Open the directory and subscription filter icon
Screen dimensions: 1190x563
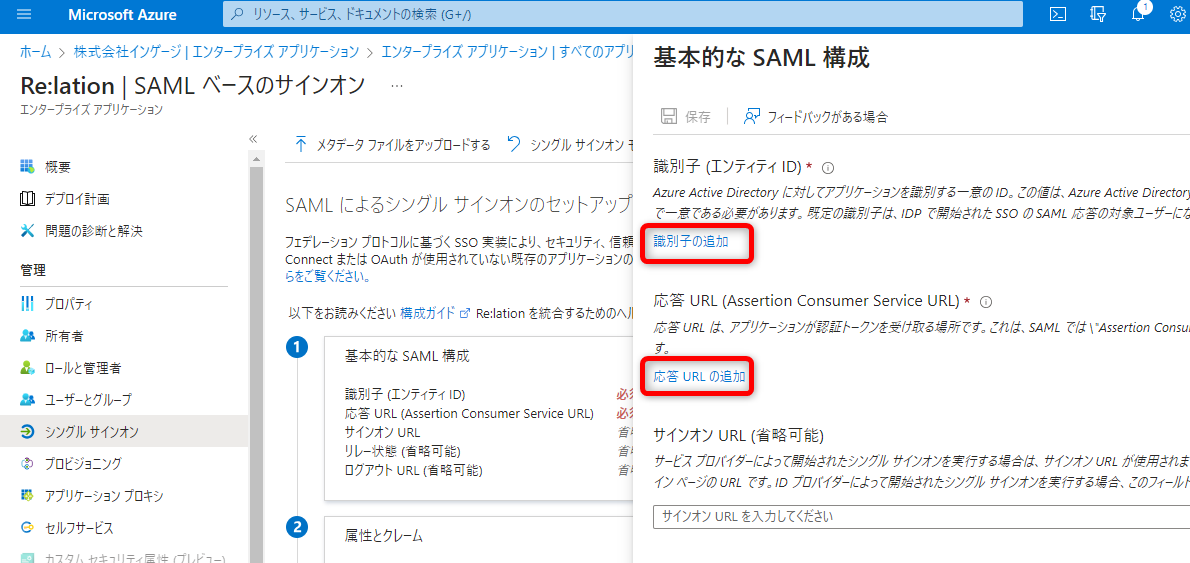[x=1098, y=14]
